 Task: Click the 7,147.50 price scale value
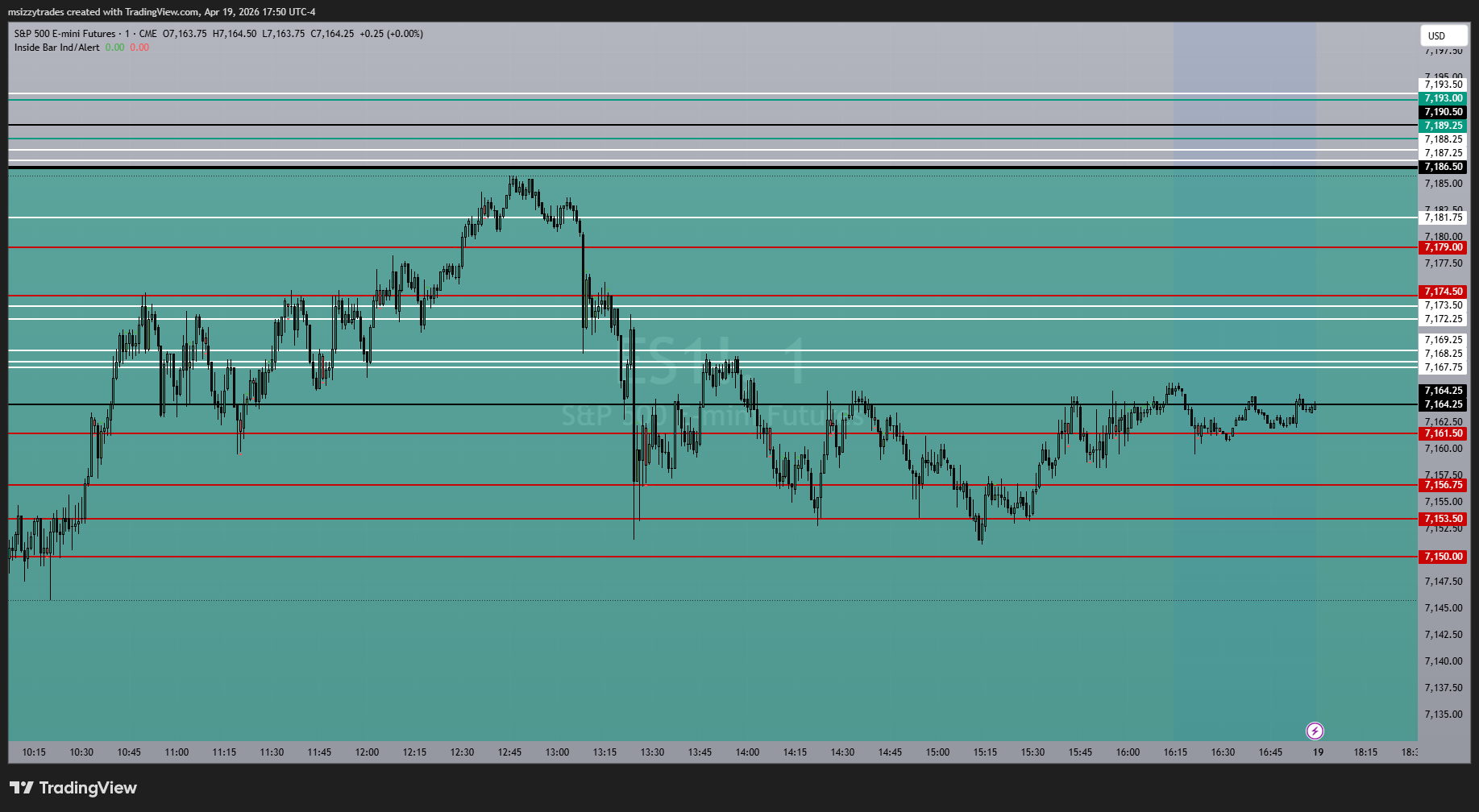[x=1443, y=582]
